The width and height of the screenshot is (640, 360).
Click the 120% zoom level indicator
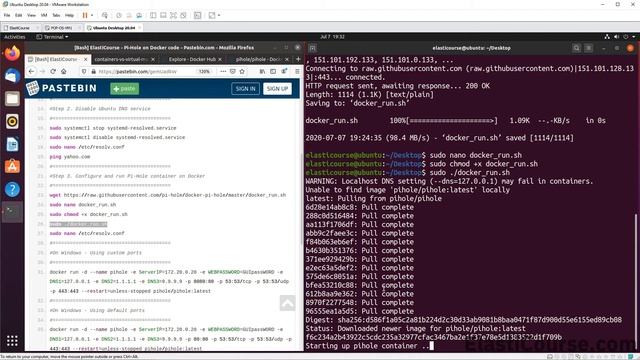[204, 71]
